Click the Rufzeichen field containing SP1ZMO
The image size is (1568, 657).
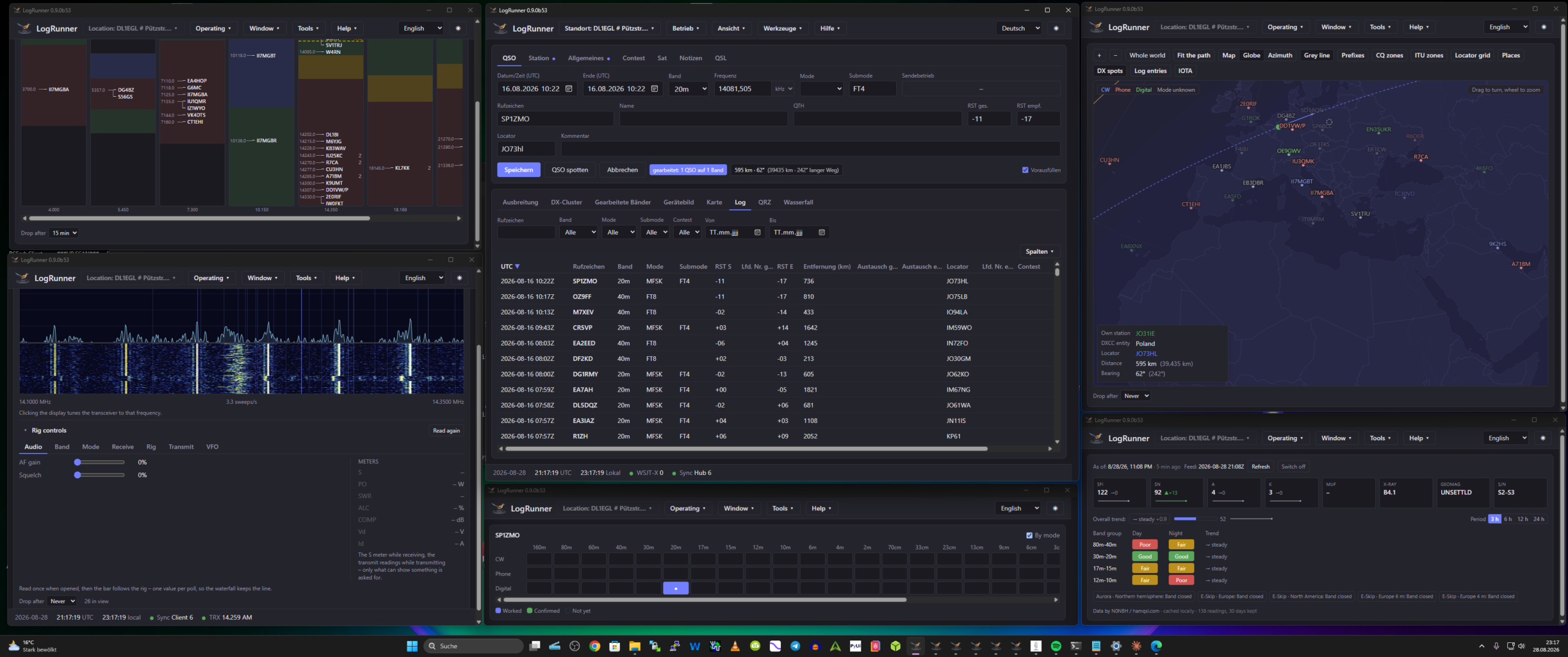click(555, 119)
